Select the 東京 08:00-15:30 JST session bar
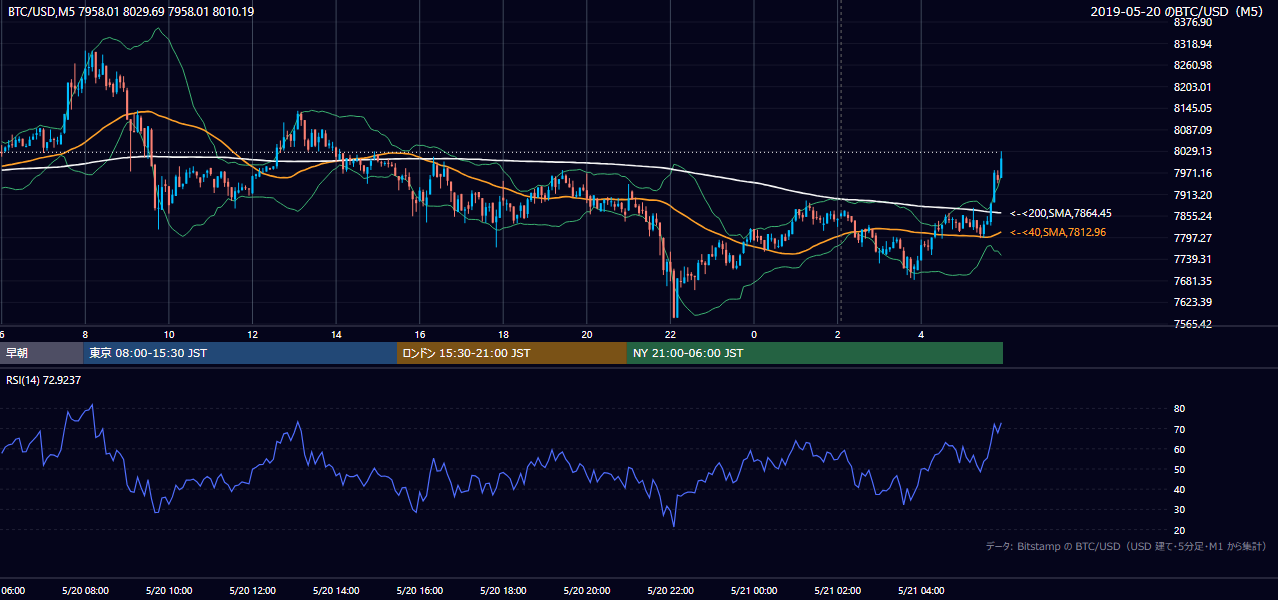1278x600 pixels. click(240, 353)
